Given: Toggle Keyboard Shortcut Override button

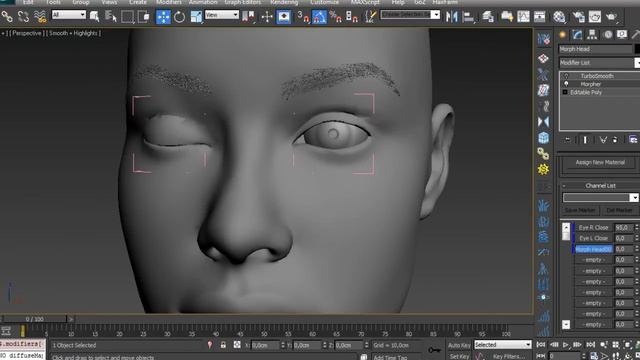Looking at the screenshot, I should click(284, 17).
